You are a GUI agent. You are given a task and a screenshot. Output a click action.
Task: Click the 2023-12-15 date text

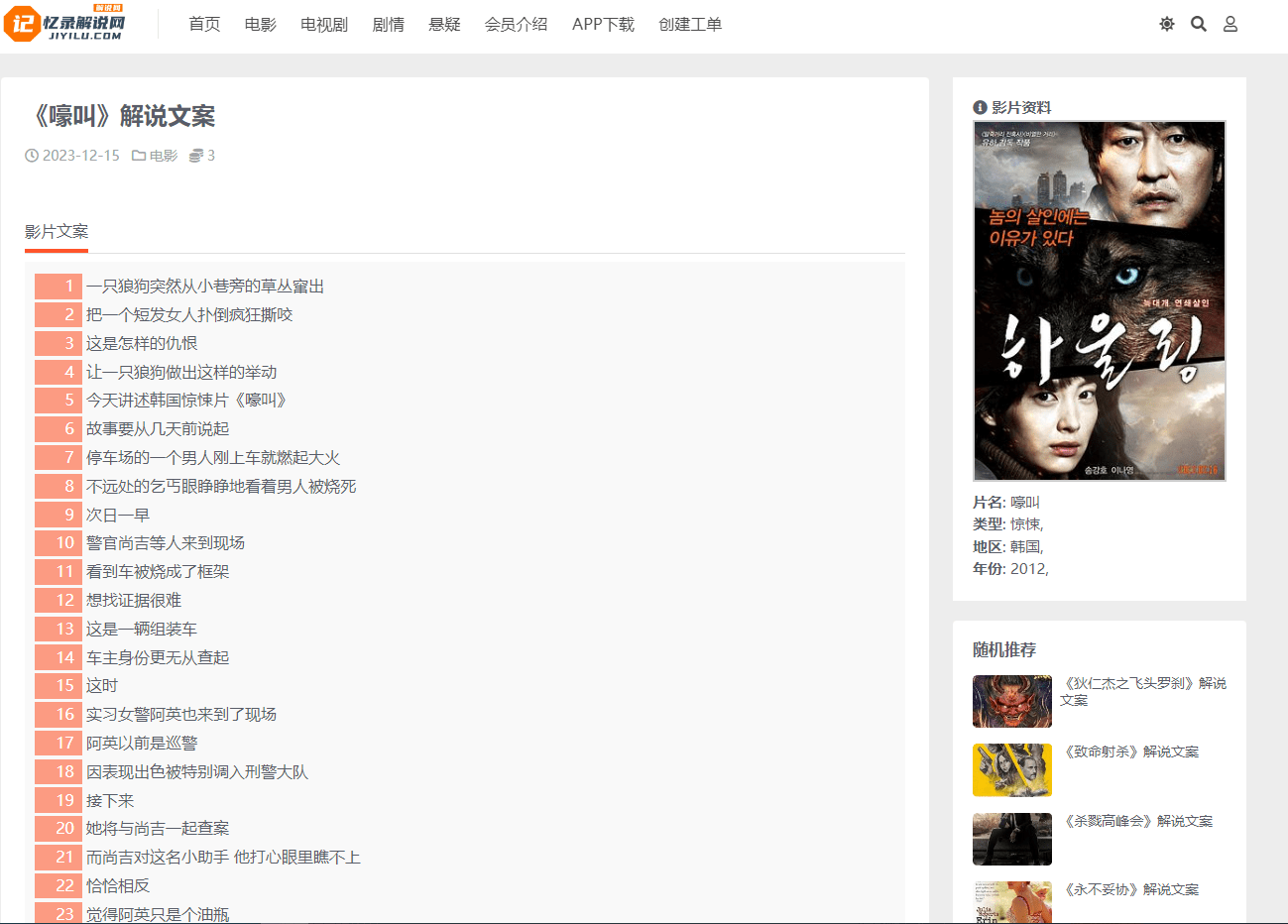tap(80, 156)
